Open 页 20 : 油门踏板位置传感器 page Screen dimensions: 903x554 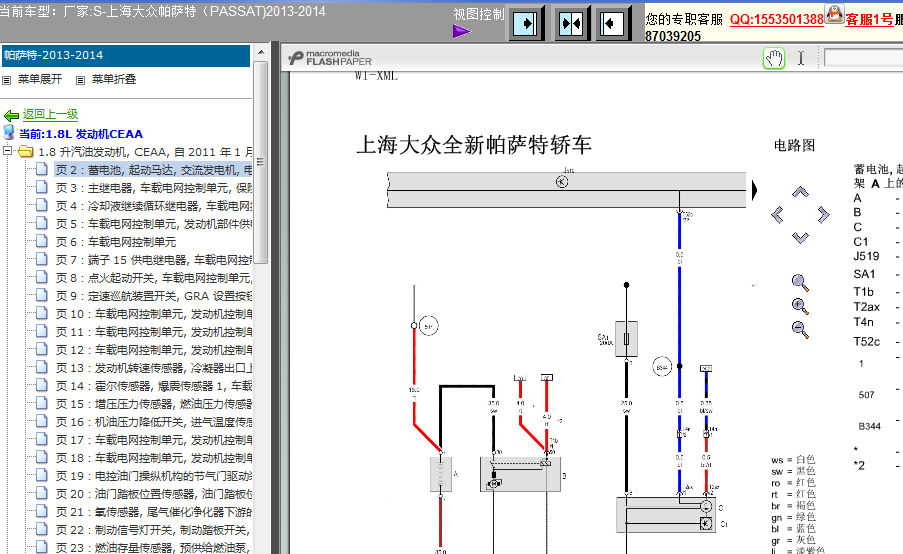[153, 494]
